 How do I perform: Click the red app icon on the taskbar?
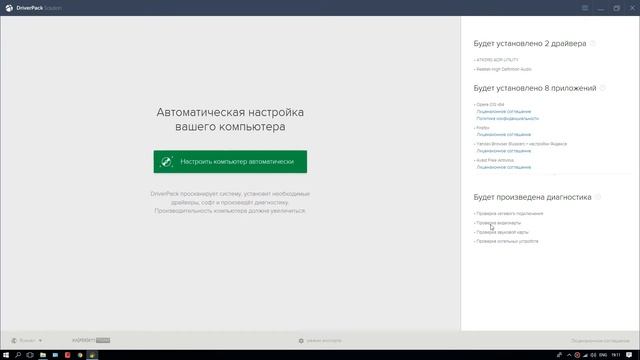pyautogui.click(x=67, y=355)
